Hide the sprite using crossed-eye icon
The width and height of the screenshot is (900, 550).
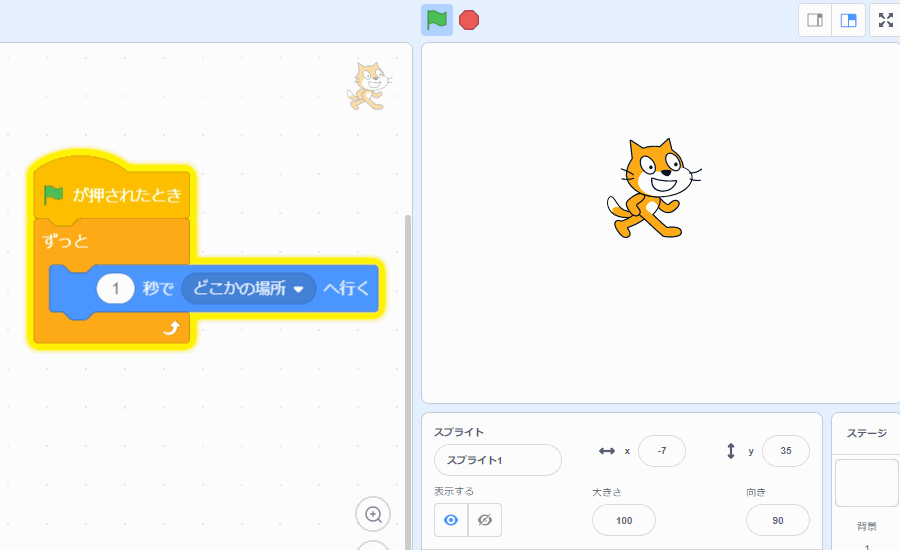485,520
